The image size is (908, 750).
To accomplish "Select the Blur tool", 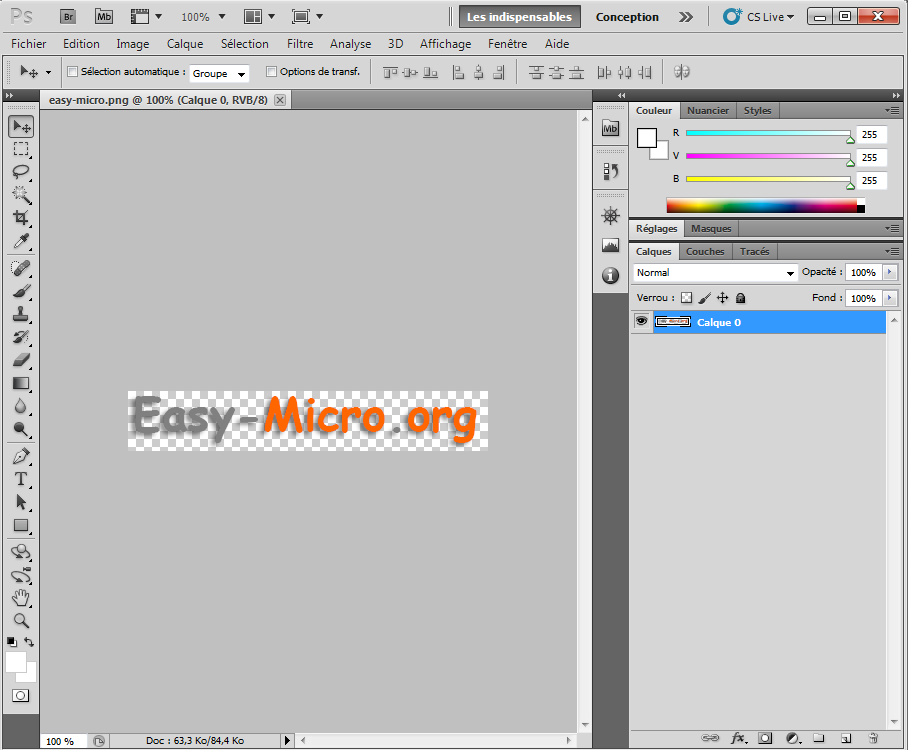I will [21, 406].
